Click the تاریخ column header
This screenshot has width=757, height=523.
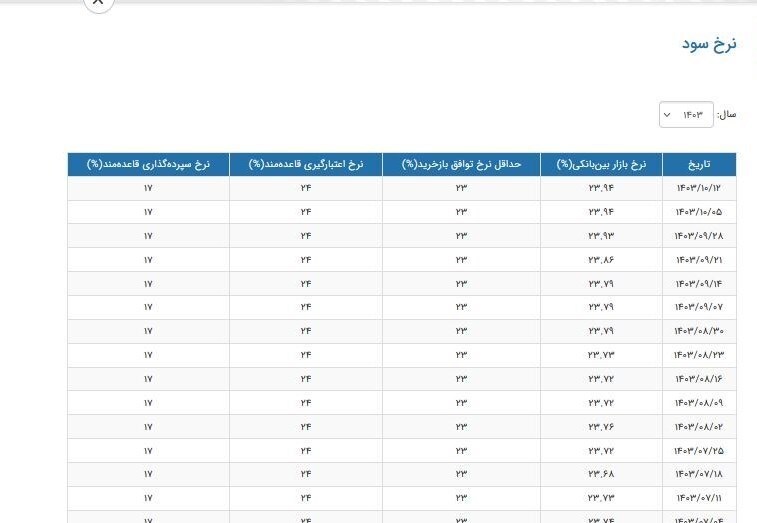coord(699,164)
